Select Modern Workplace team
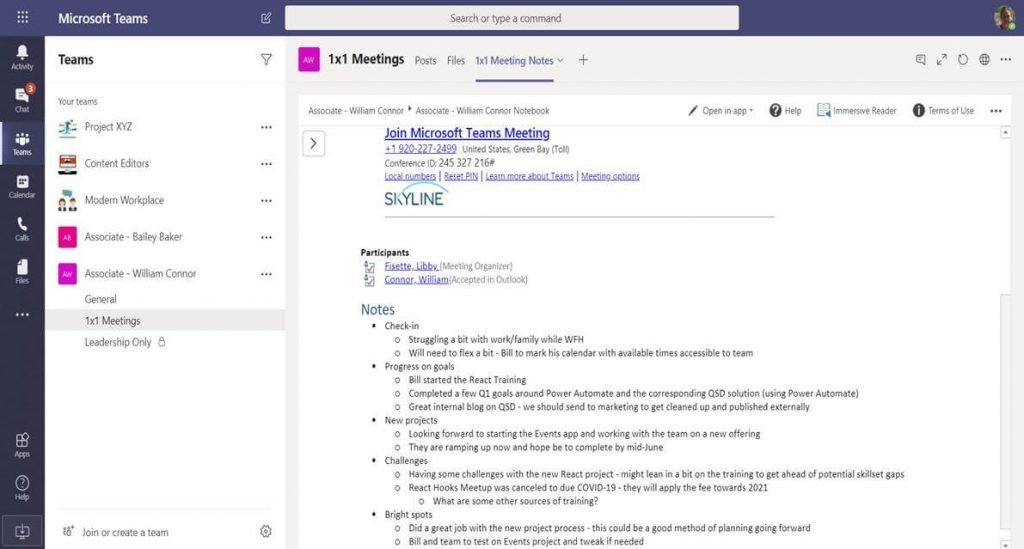The height and width of the screenshot is (549, 1024). pos(124,200)
